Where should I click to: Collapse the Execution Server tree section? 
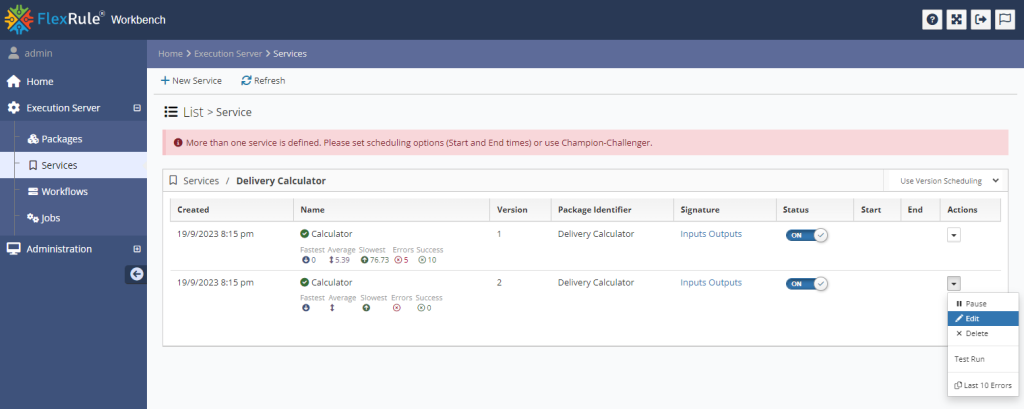click(136, 108)
